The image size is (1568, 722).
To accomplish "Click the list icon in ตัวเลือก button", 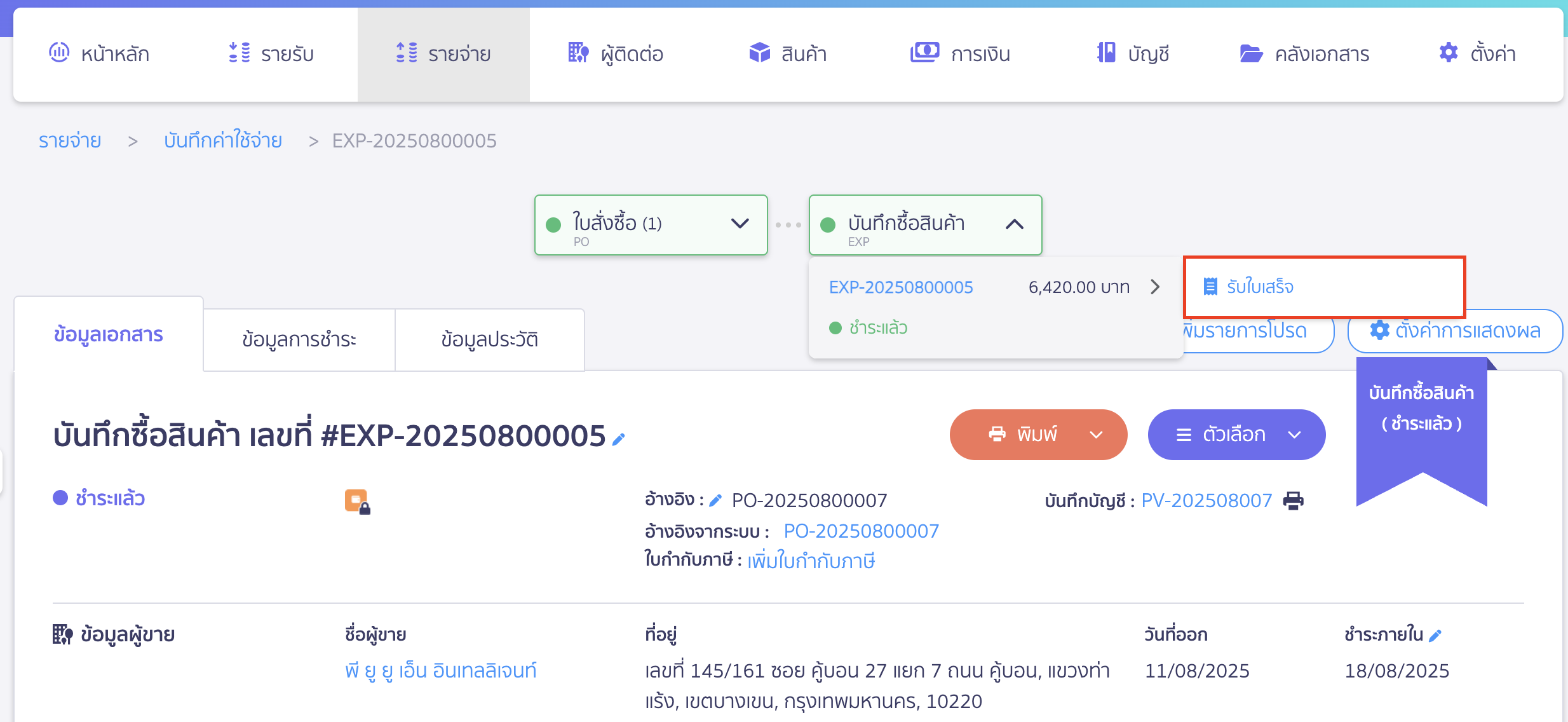I will pos(1184,435).
